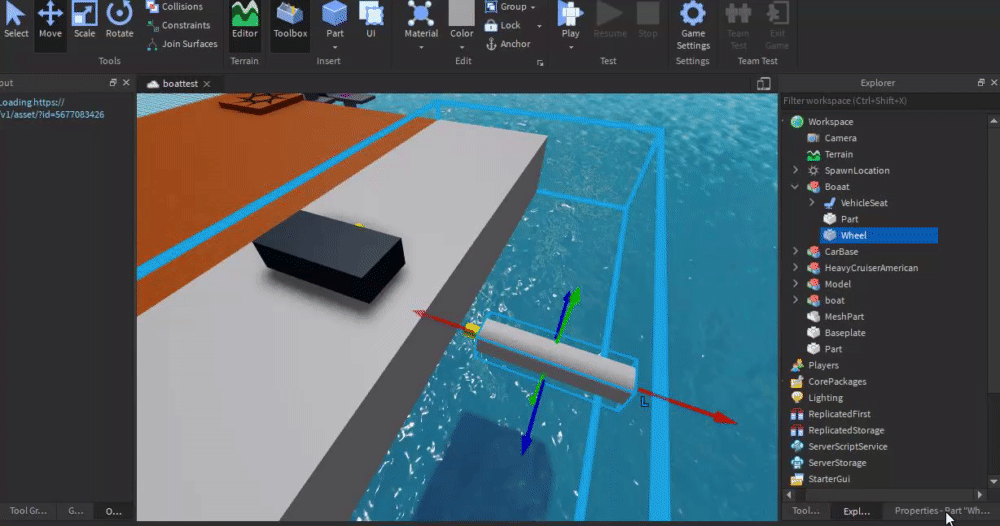1000x526 pixels.
Task: Insert a new Part
Action: 334,19
